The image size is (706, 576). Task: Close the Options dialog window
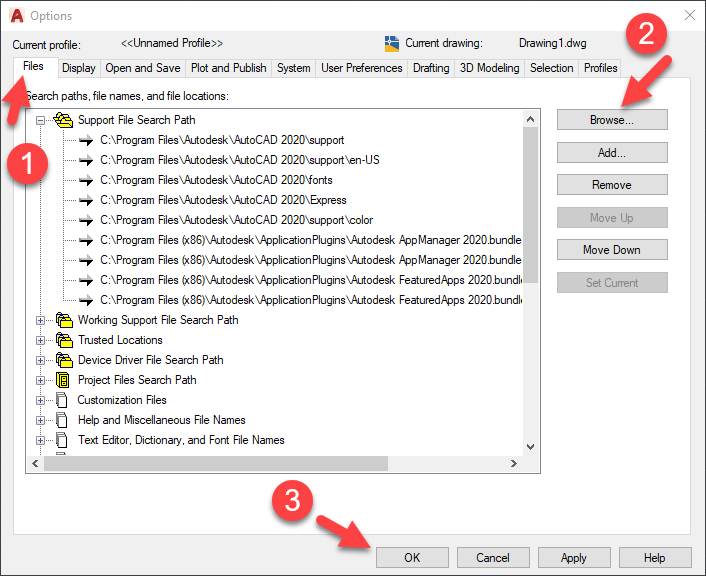[689, 15]
